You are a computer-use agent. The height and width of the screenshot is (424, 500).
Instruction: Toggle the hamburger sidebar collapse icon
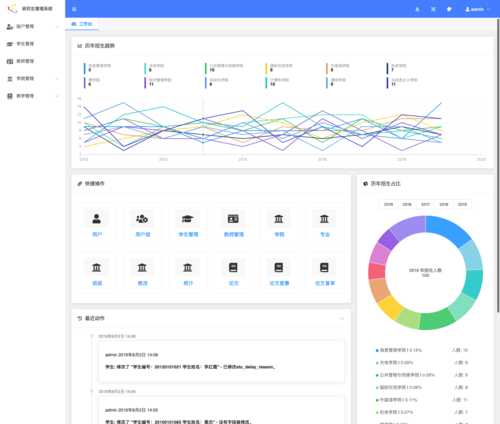click(x=74, y=9)
